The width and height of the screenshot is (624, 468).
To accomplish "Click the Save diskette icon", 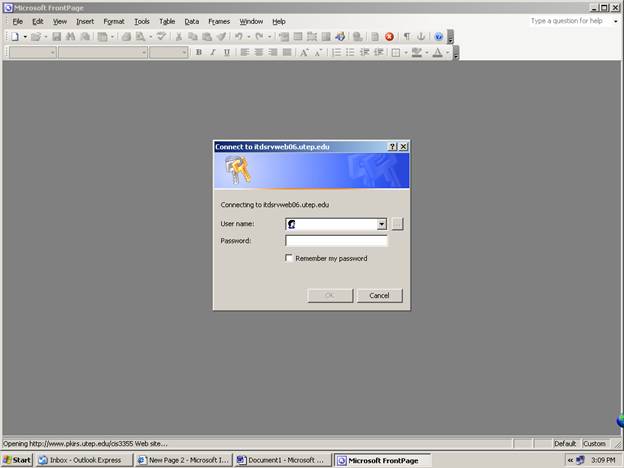I will pyautogui.click(x=57, y=37).
